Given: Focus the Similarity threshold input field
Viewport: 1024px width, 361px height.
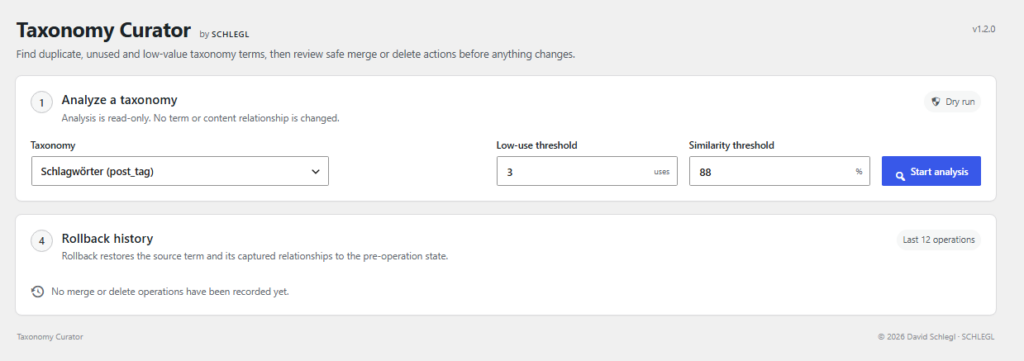Looking at the screenshot, I should 779,171.
